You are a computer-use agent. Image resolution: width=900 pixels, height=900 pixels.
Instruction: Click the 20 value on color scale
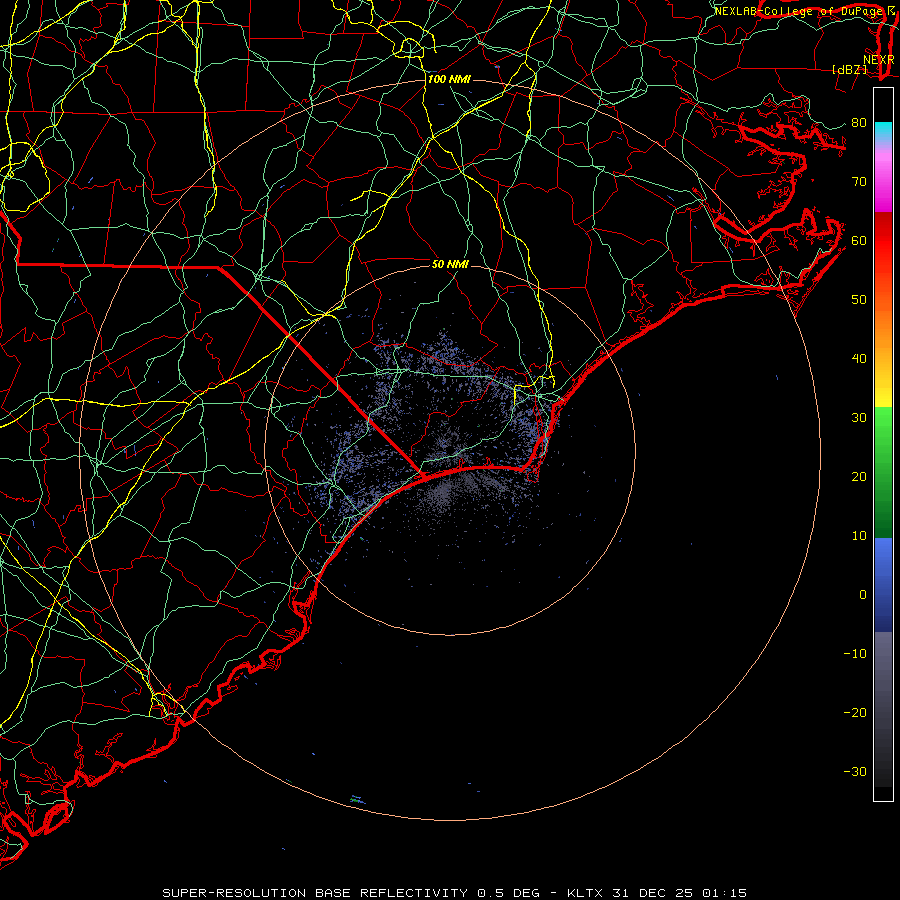tap(859, 476)
